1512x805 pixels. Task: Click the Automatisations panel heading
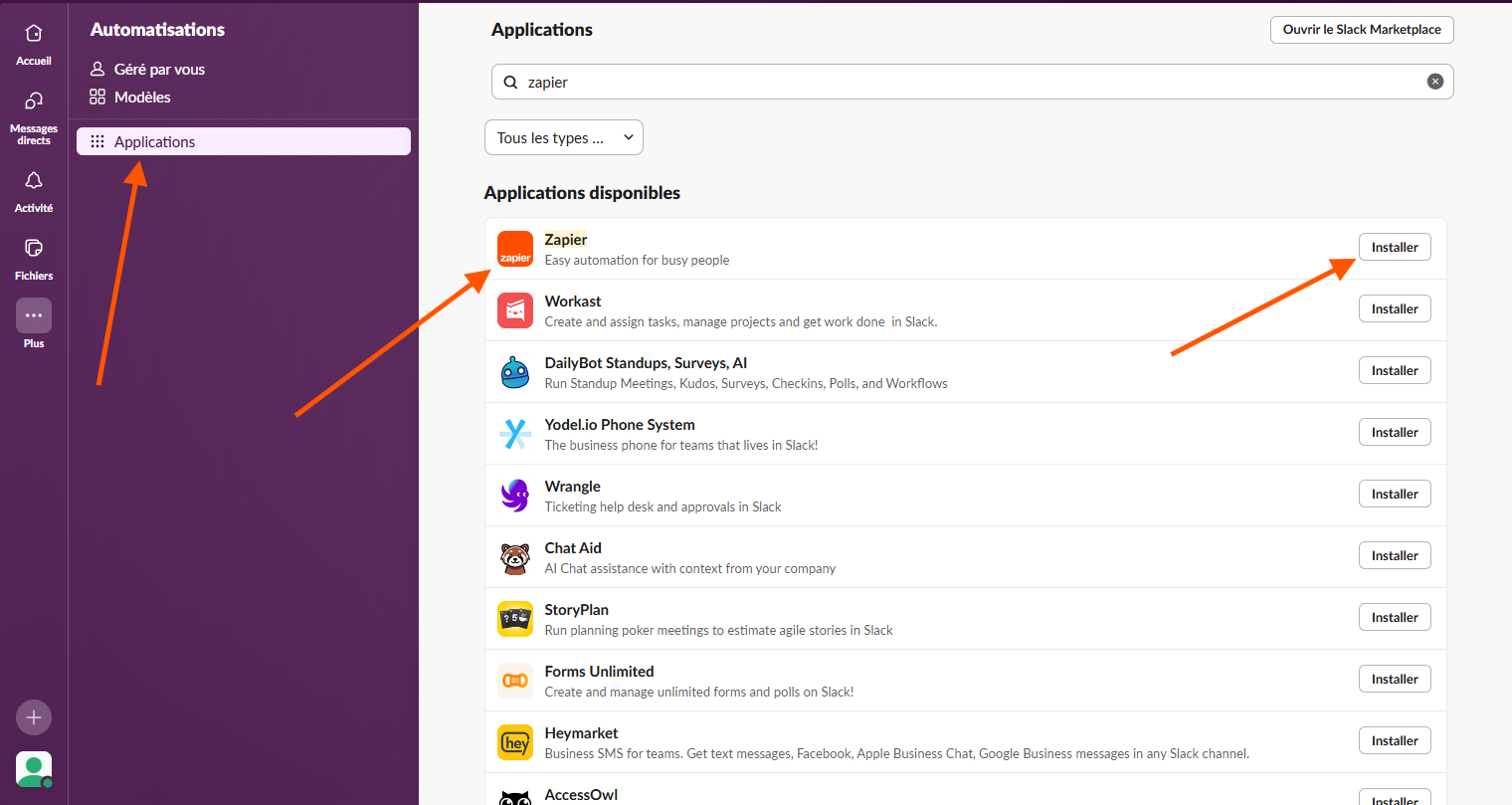click(x=158, y=30)
